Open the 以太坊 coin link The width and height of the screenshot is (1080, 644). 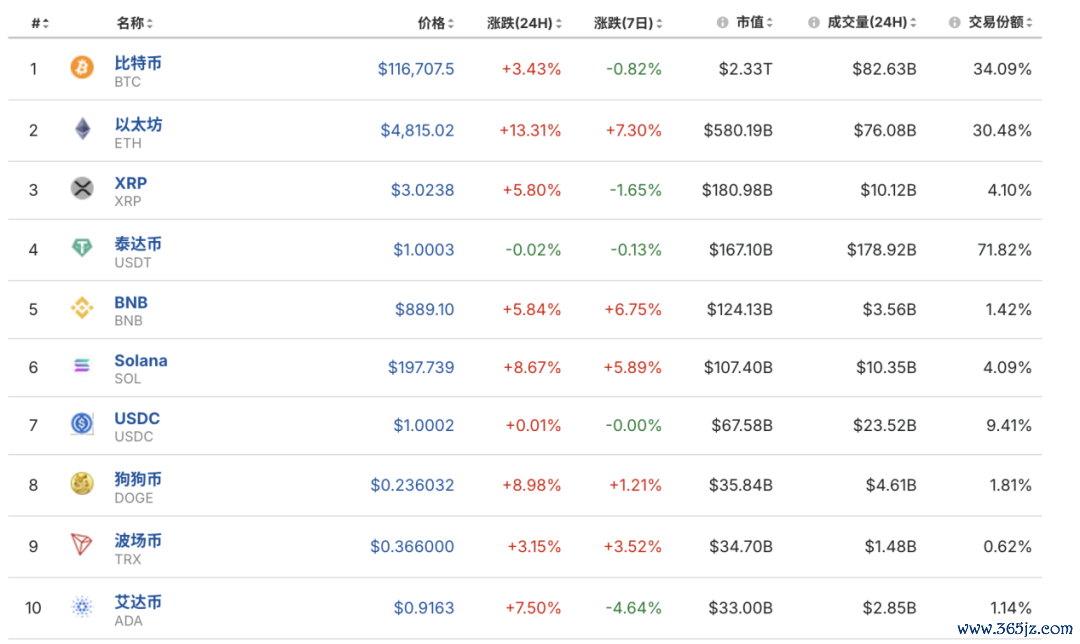[138, 125]
